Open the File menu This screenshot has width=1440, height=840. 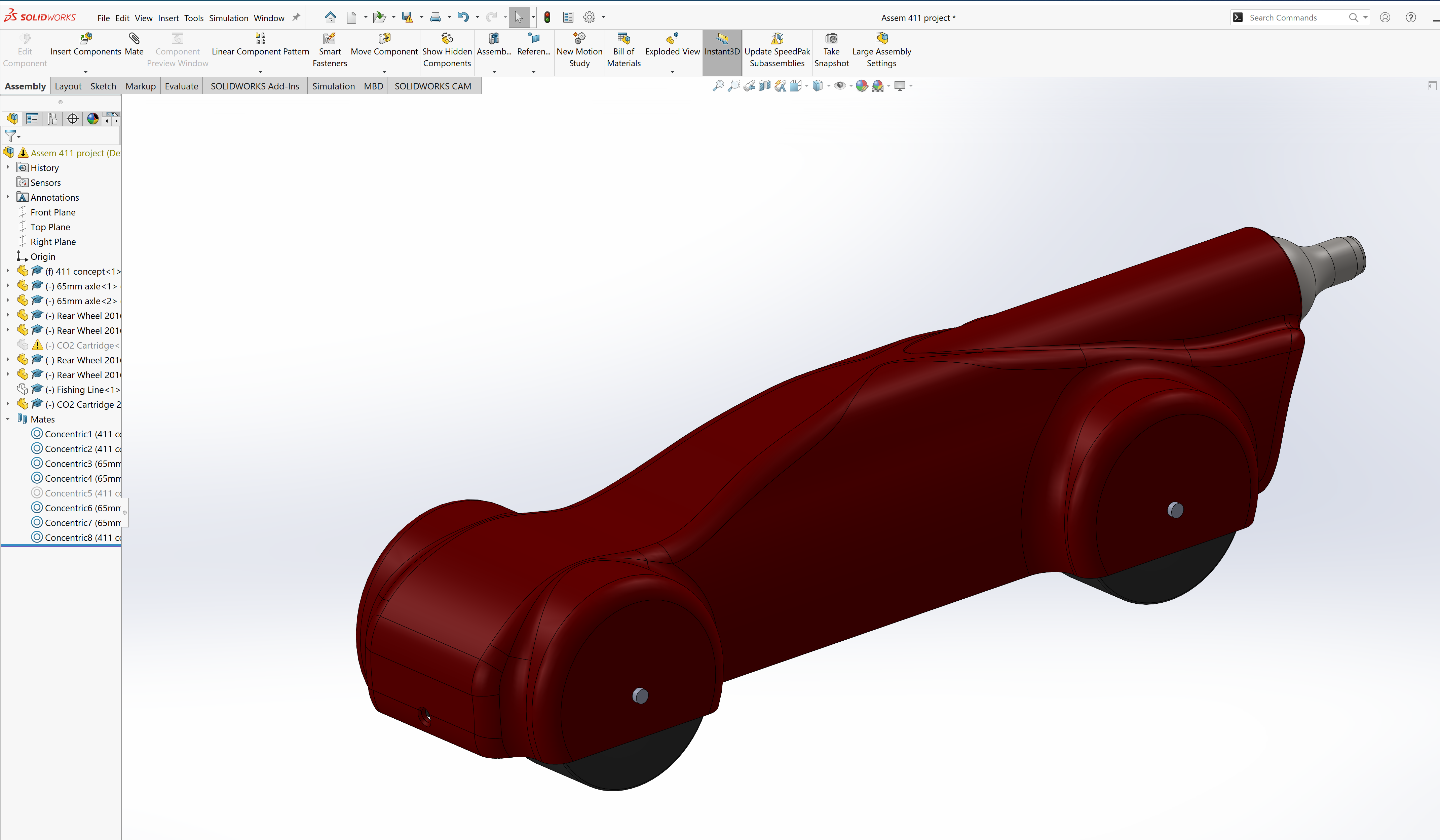pos(104,18)
